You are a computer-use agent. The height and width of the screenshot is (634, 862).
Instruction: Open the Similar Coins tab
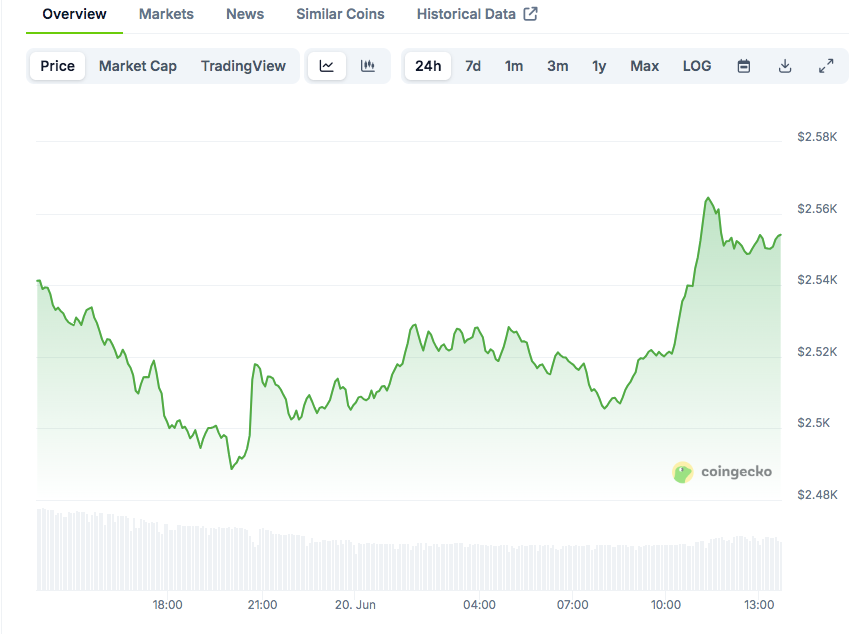pyautogui.click(x=340, y=14)
